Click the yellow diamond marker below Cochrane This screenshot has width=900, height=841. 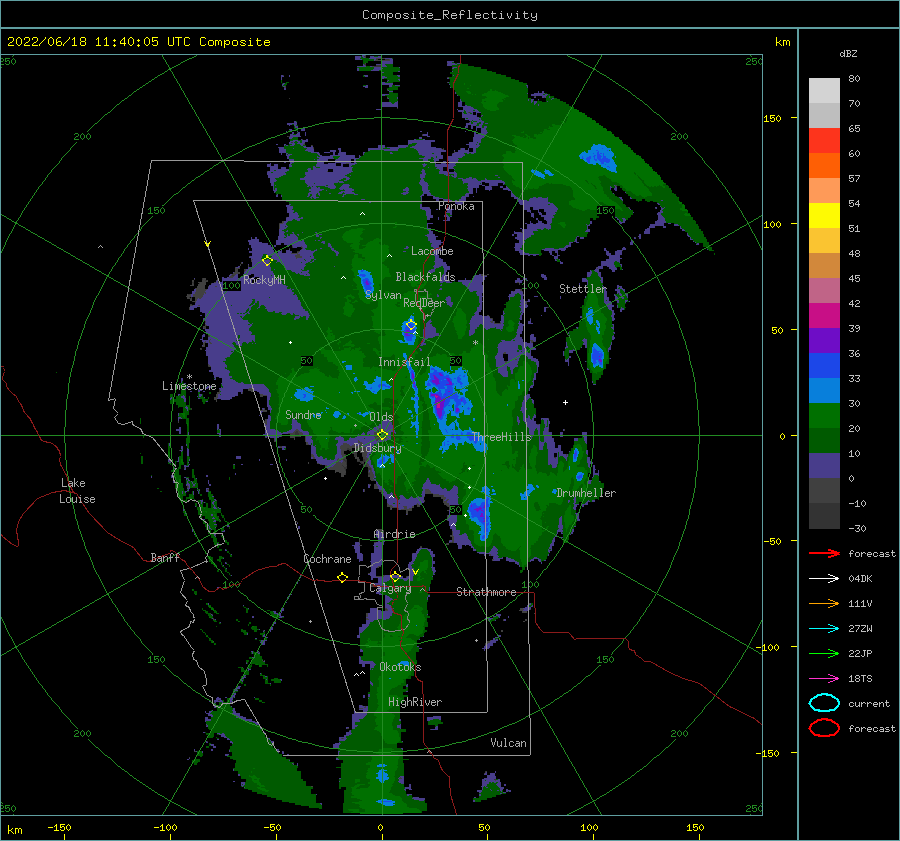[x=342, y=577]
